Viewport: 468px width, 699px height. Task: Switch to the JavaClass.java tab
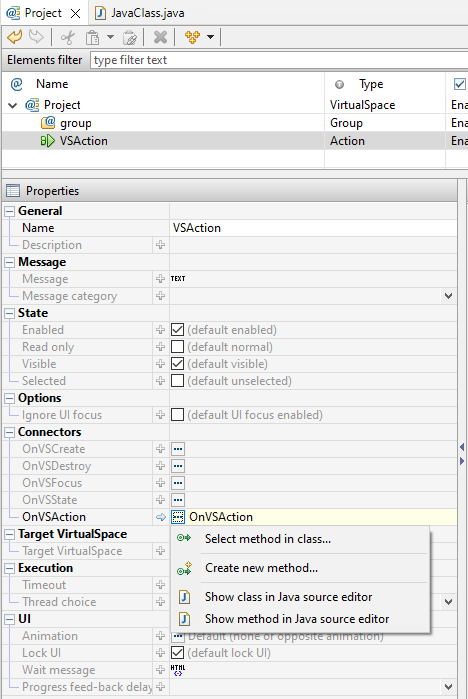139,13
